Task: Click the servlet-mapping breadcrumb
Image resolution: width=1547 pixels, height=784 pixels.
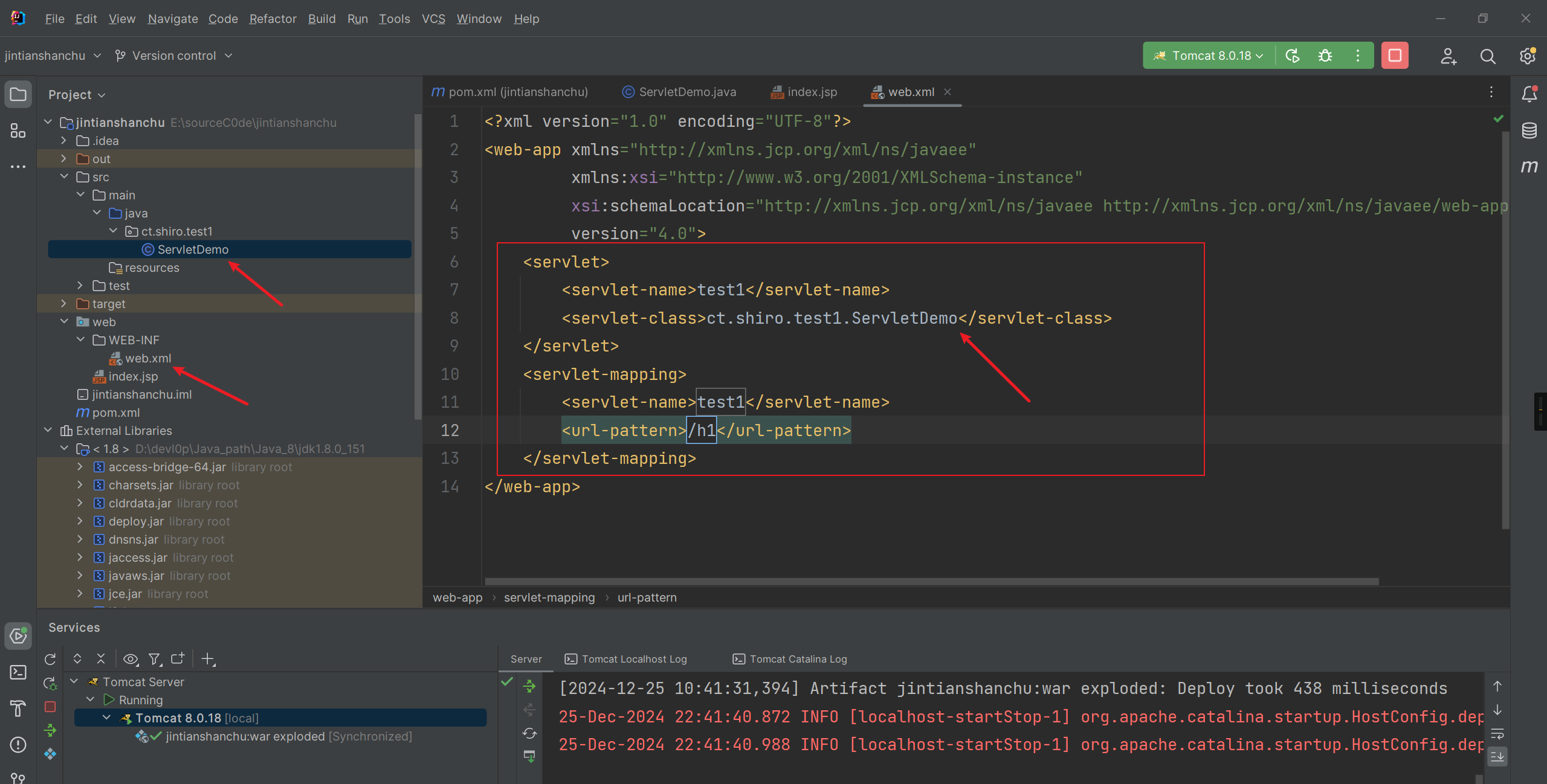Action: [549, 597]
